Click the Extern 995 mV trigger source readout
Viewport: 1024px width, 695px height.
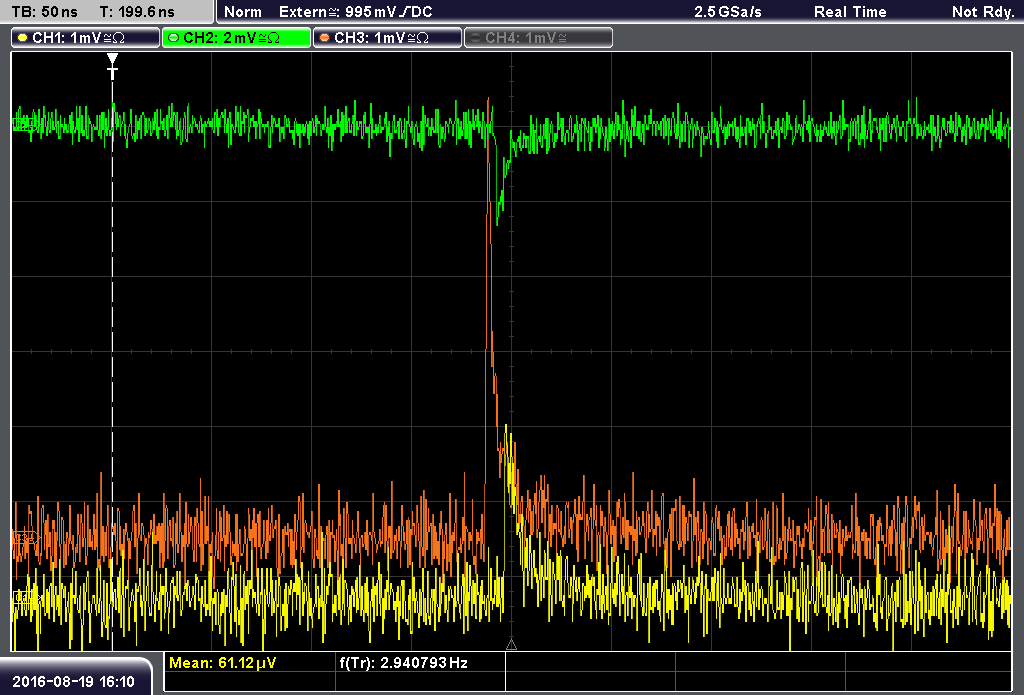click(355, 12)
